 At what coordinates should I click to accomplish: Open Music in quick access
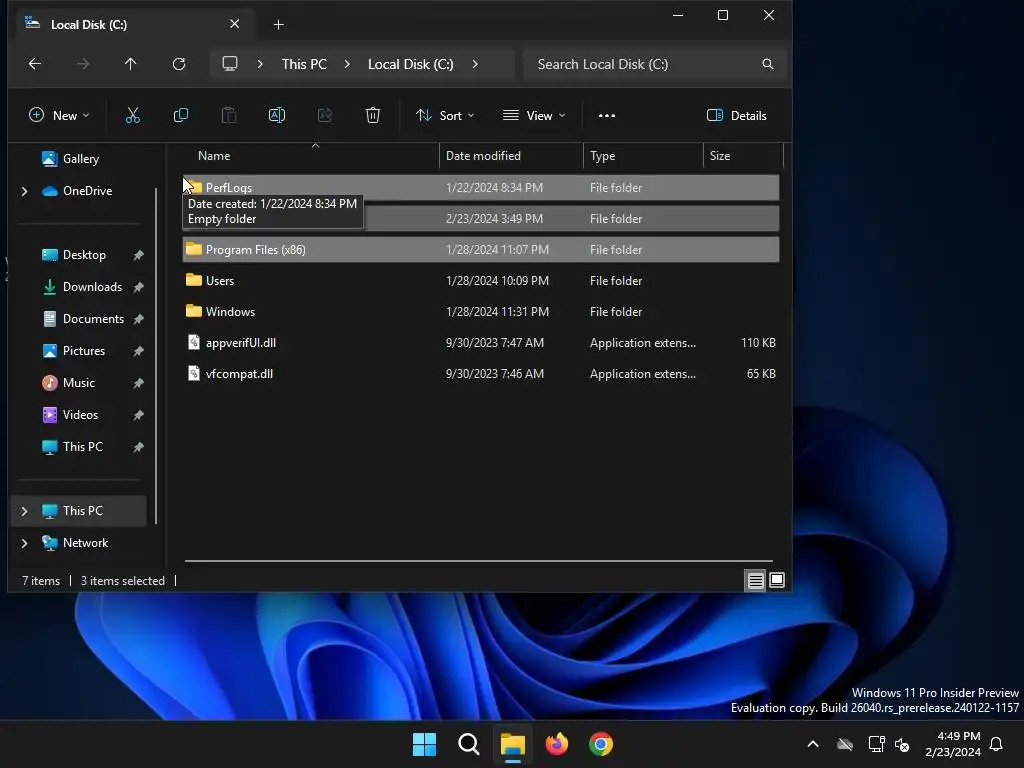(x=78, y=383)
